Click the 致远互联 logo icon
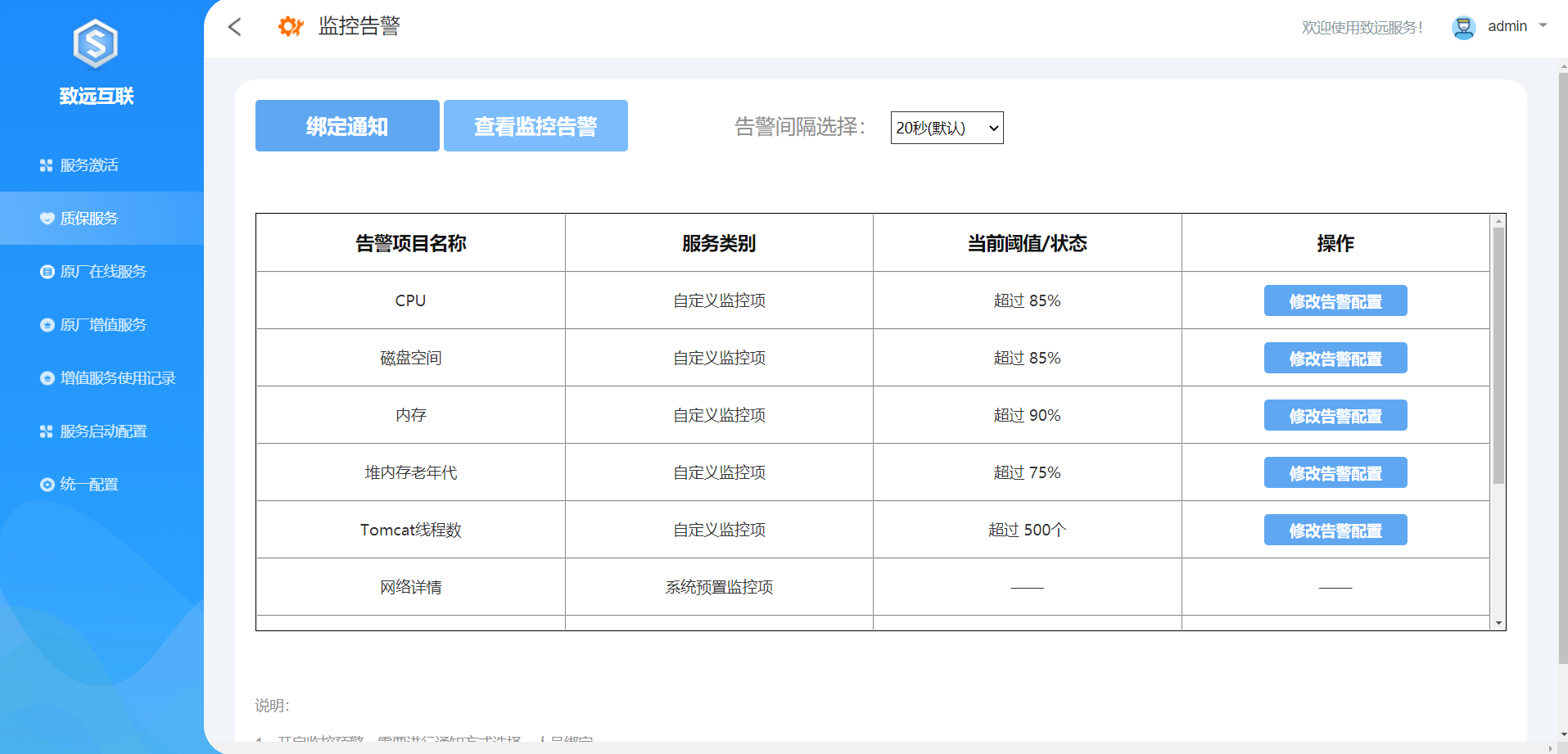The width and height of the screenshot is (1568, 754). (96, 44)
